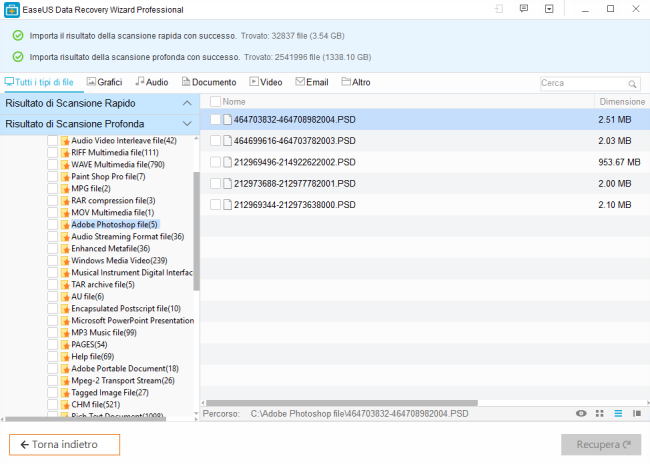Click the import/login icon in title bar
This screenshot has width=650, height=464.
pyautogui.click(x=498, y=9)
